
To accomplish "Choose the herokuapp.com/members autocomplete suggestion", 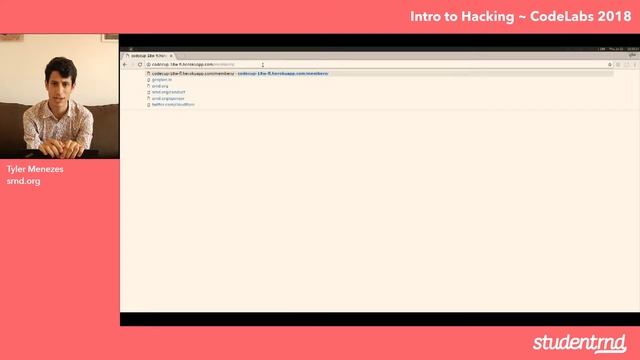I will tap(380, 73).
